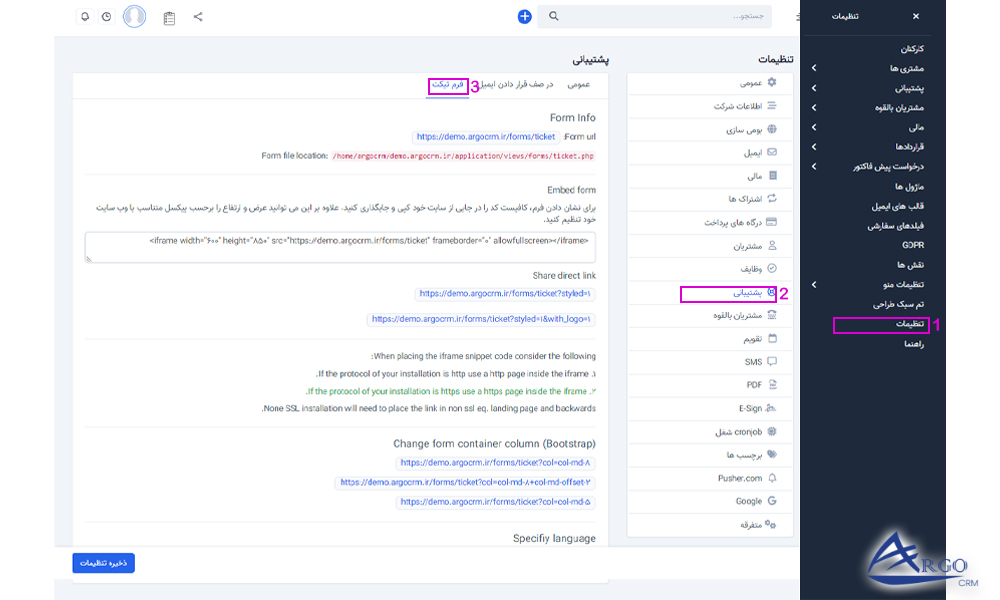Open the blue plus quick-create button

(525, 16)
